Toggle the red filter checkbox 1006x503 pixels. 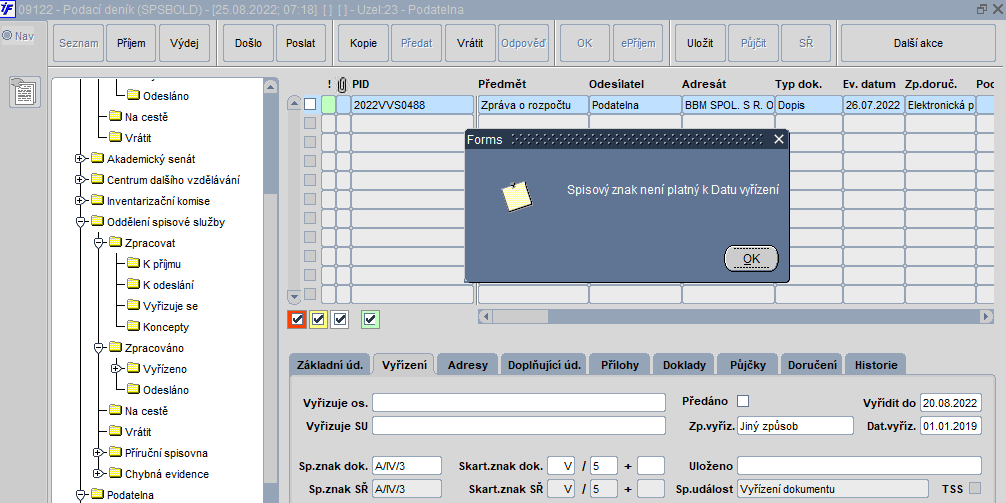coord(296,319)
